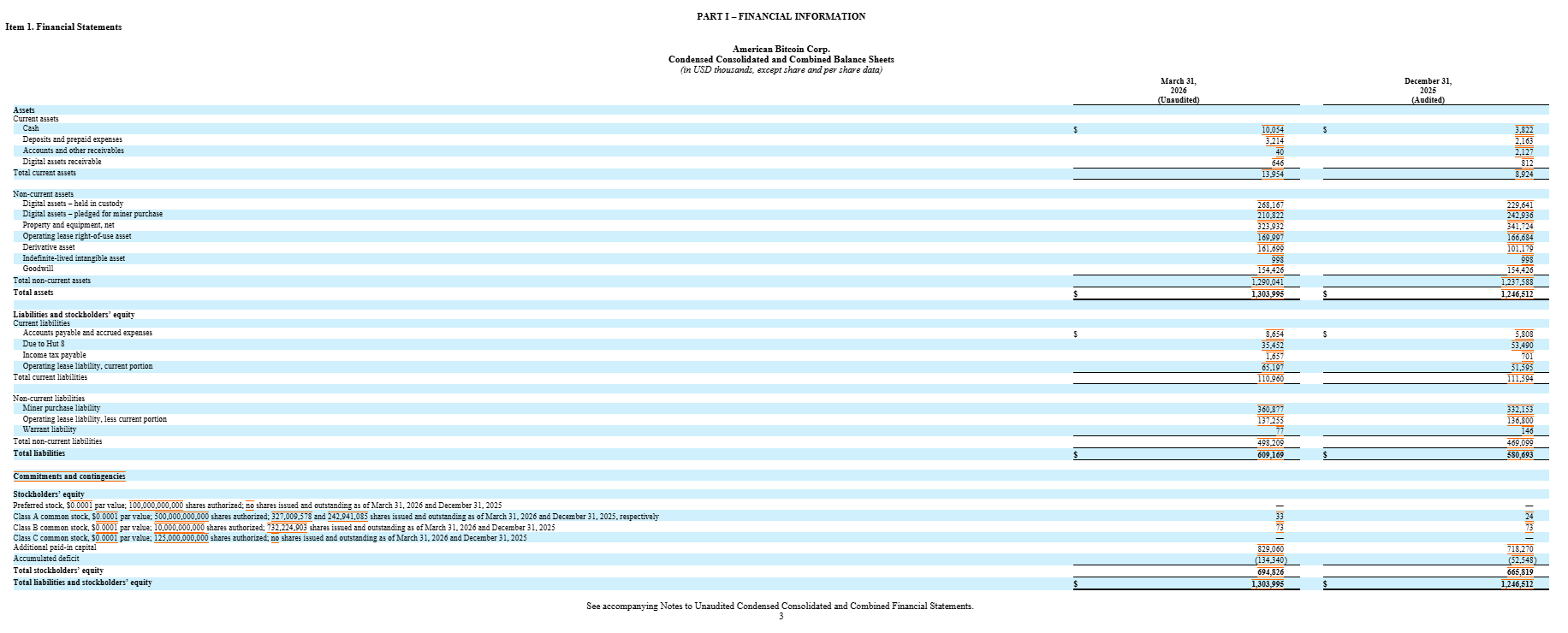
Task: Select the cash value 3,822
Action: (1523, 129)
